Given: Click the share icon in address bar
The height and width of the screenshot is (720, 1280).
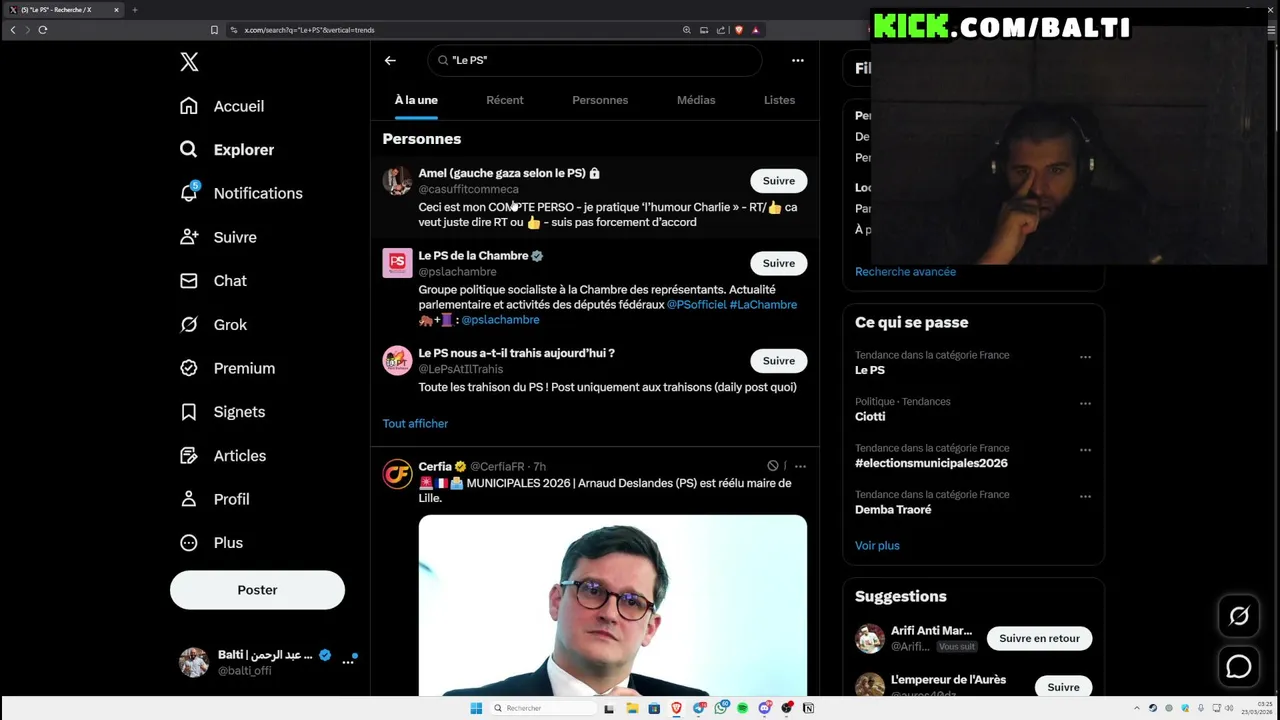Looking at the screenshot, I should [x=721, y=30].
